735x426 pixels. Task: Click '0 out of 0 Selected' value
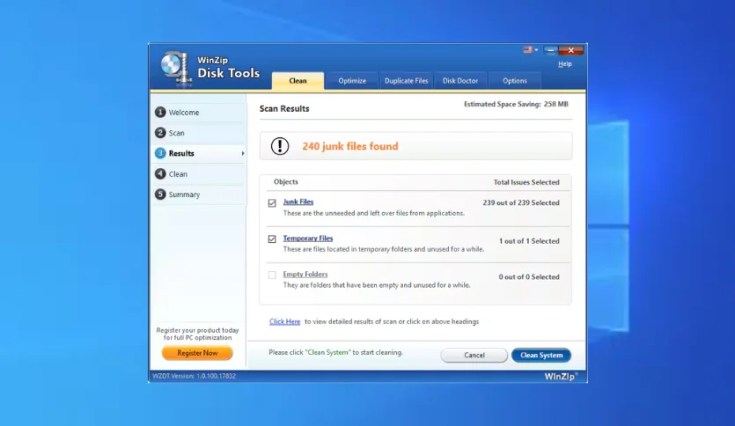coord(529,277)
